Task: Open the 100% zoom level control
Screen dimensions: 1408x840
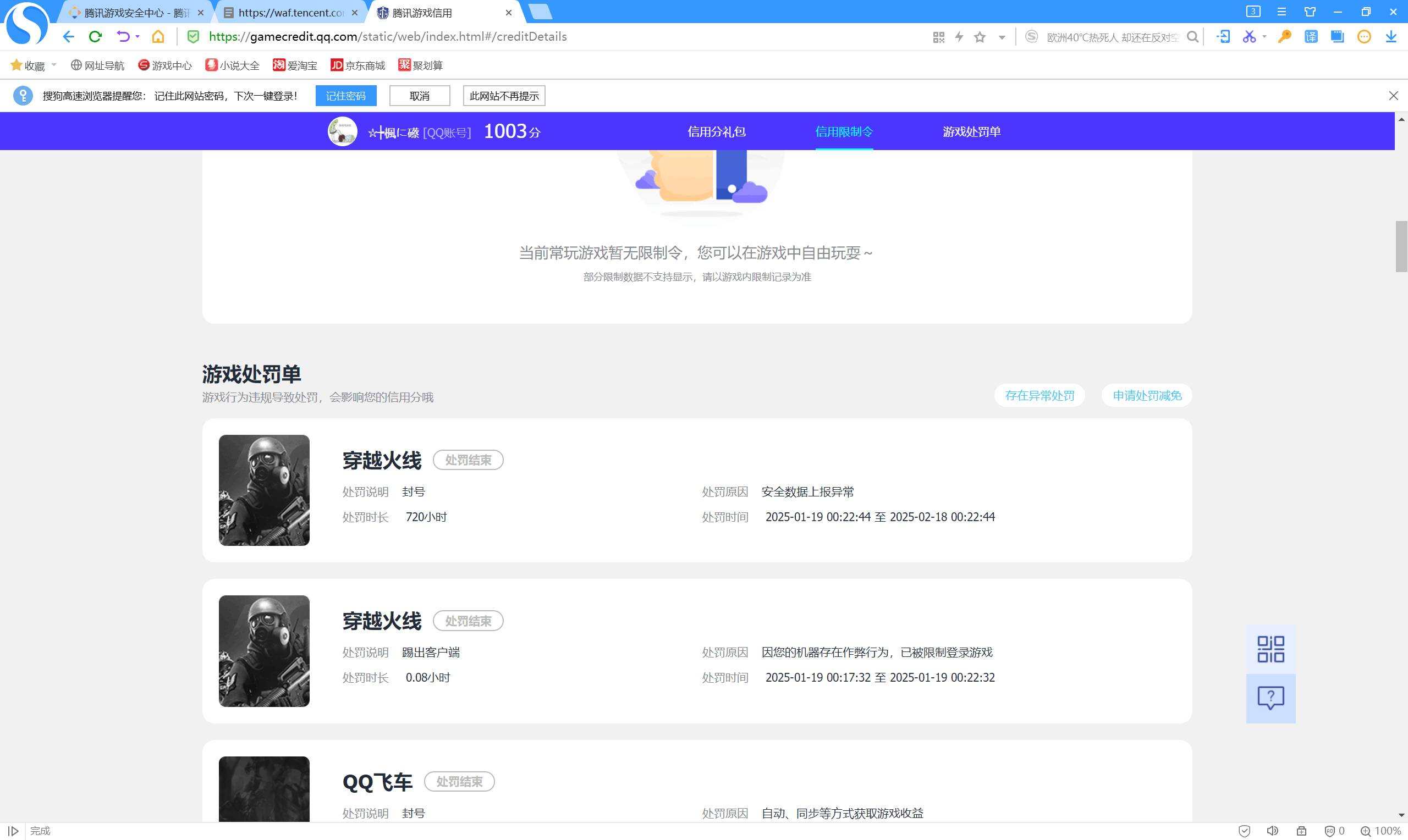Action: click(1380, 831)
